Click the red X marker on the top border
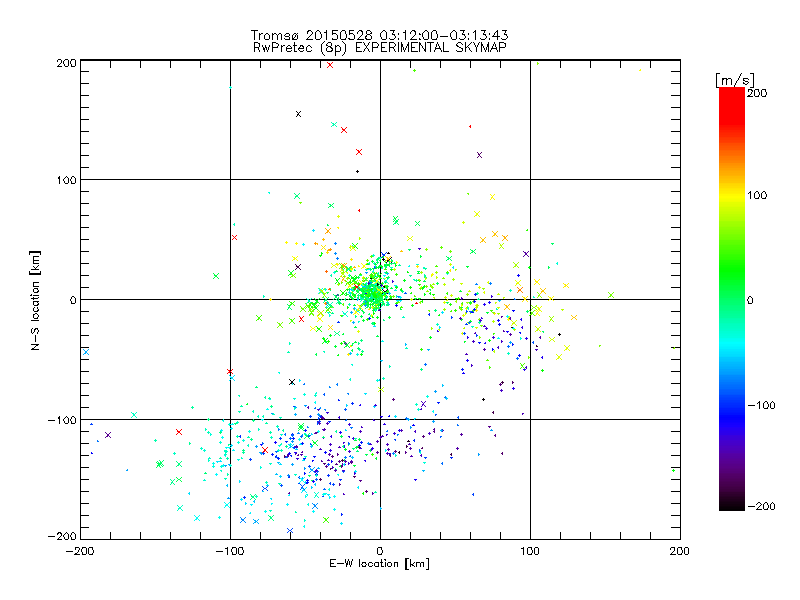Screen dimensions: 800x600 point(330,65)
